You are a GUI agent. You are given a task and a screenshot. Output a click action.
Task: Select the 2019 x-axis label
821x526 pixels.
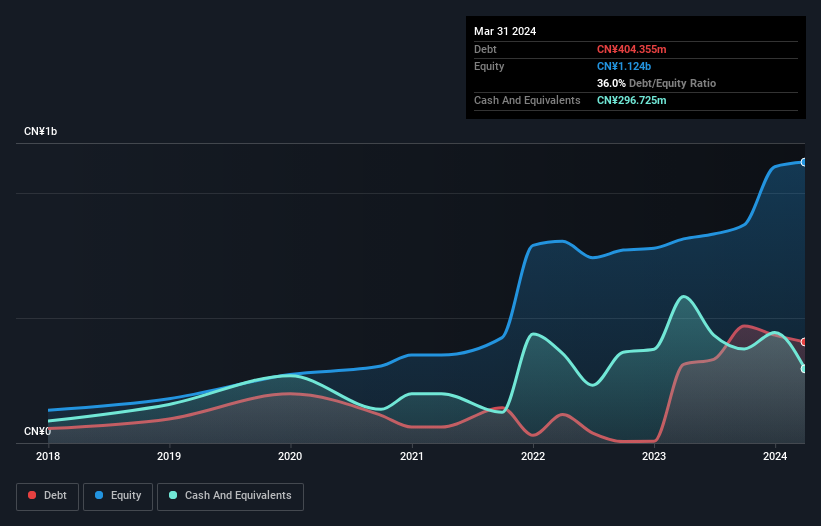click(169, 456)
